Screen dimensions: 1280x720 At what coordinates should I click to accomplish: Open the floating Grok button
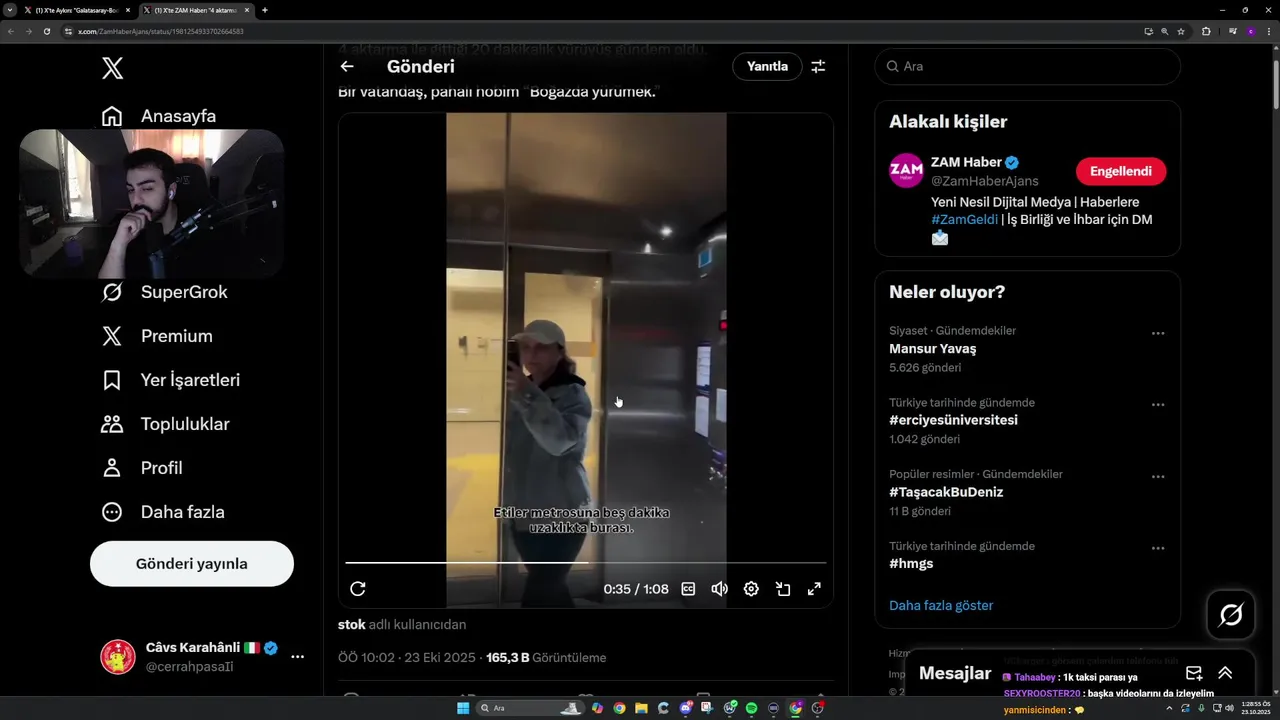(1231, 615)
